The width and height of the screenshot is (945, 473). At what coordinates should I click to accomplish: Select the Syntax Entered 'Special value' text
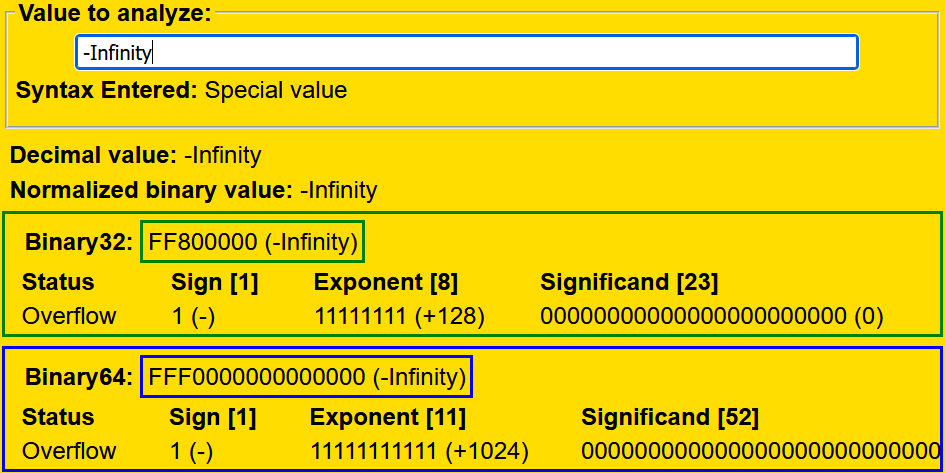click(276, 90)
